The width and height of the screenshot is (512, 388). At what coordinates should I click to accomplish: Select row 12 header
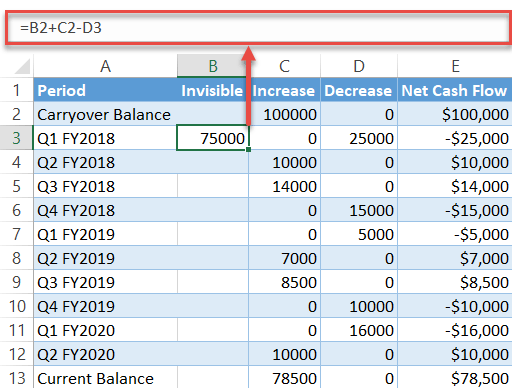pos(17,354)
